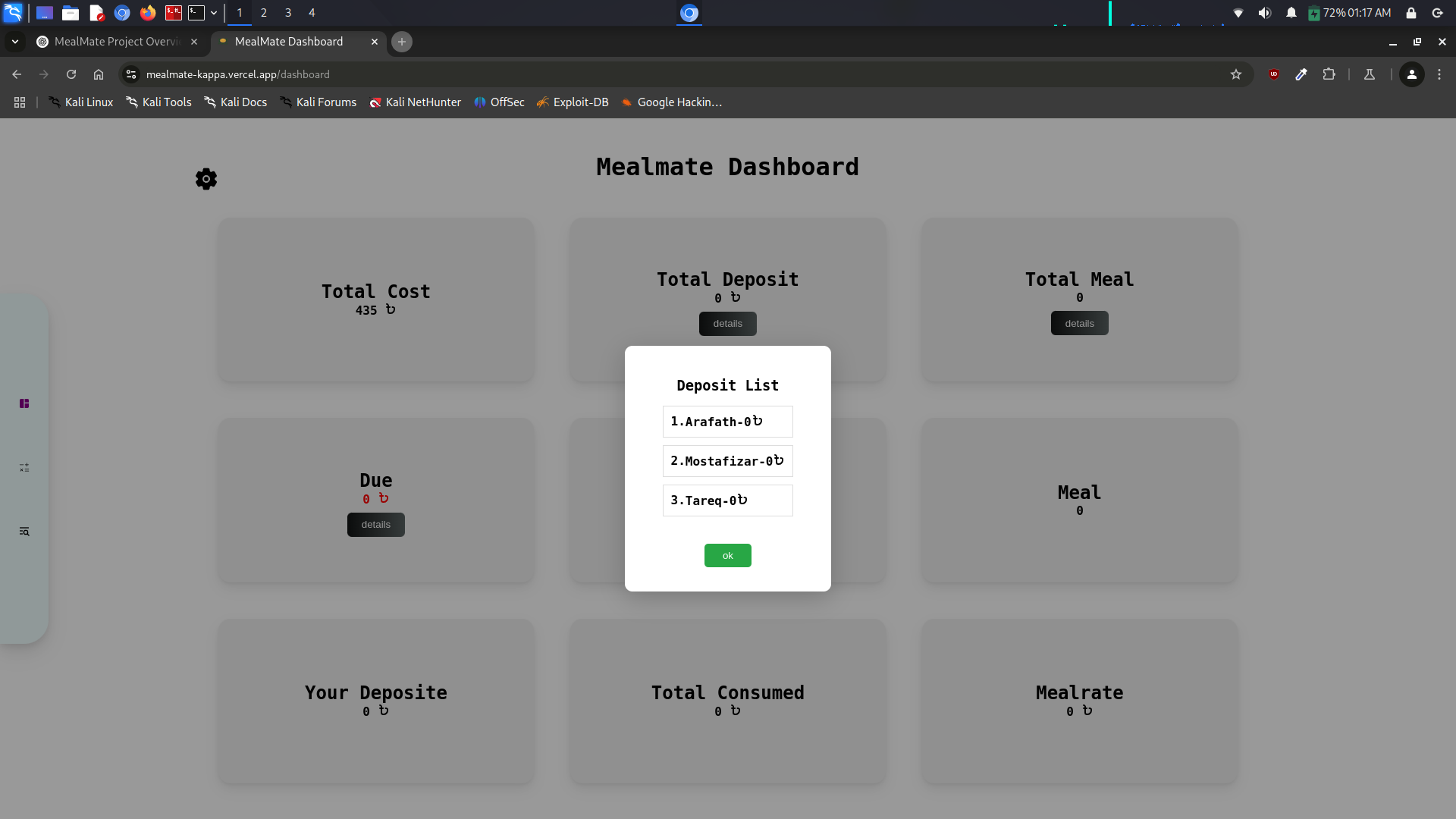Switch to workspace 3
The image size is (1456, 819).
point(288,13)
